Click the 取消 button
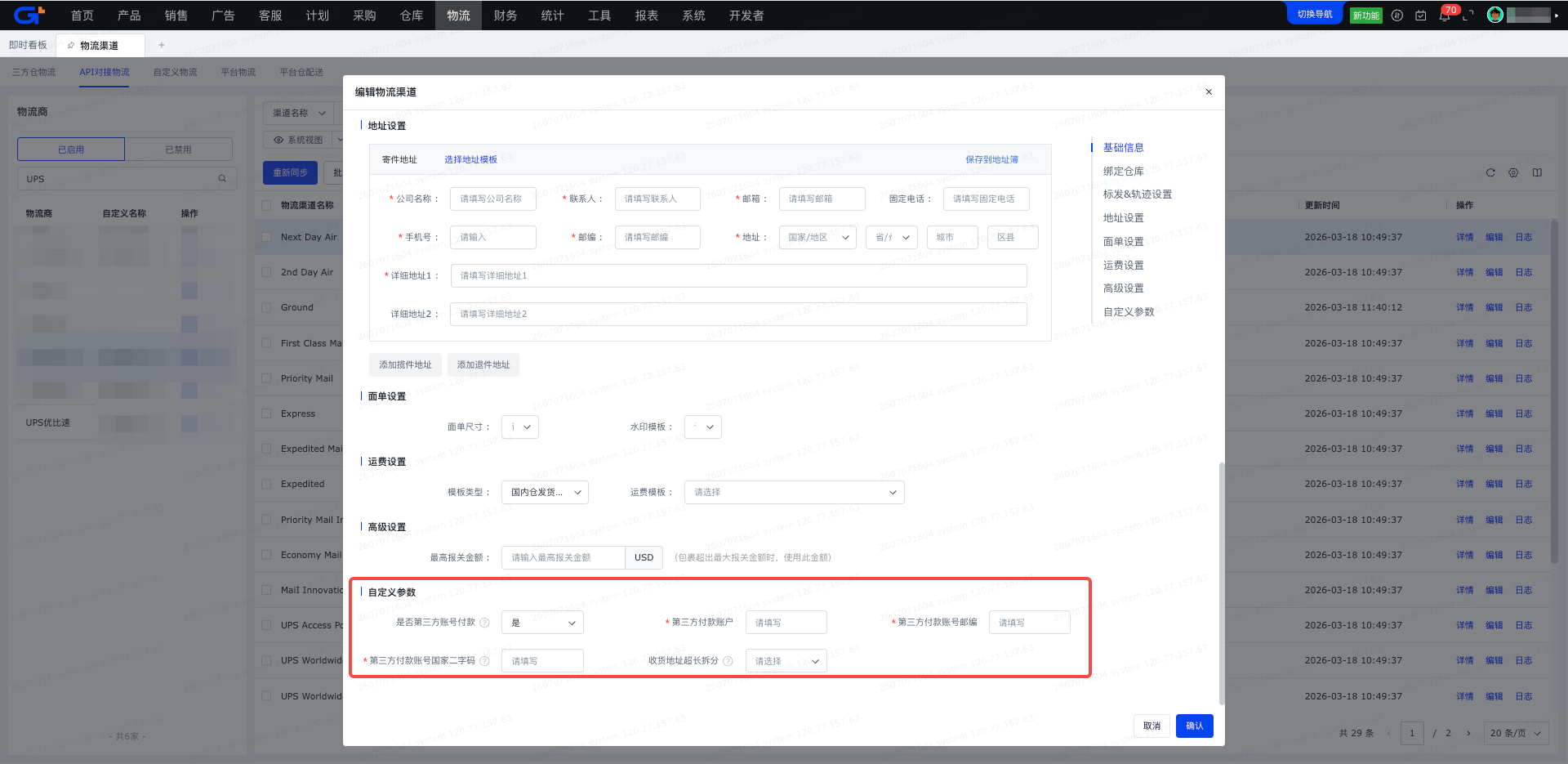The width and height of the screenshot is (1568, 764). (1152, 726)
